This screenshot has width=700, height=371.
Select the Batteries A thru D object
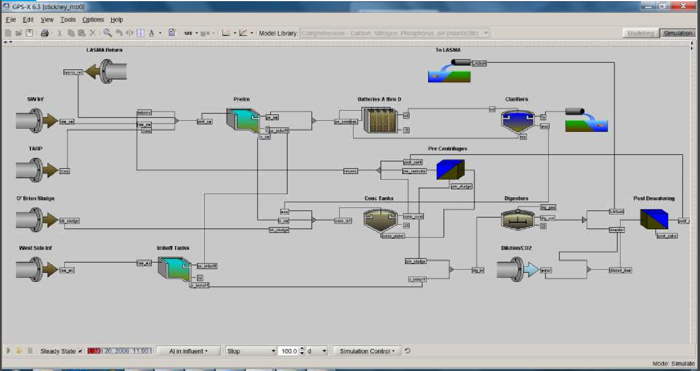[x=380, y=121]
